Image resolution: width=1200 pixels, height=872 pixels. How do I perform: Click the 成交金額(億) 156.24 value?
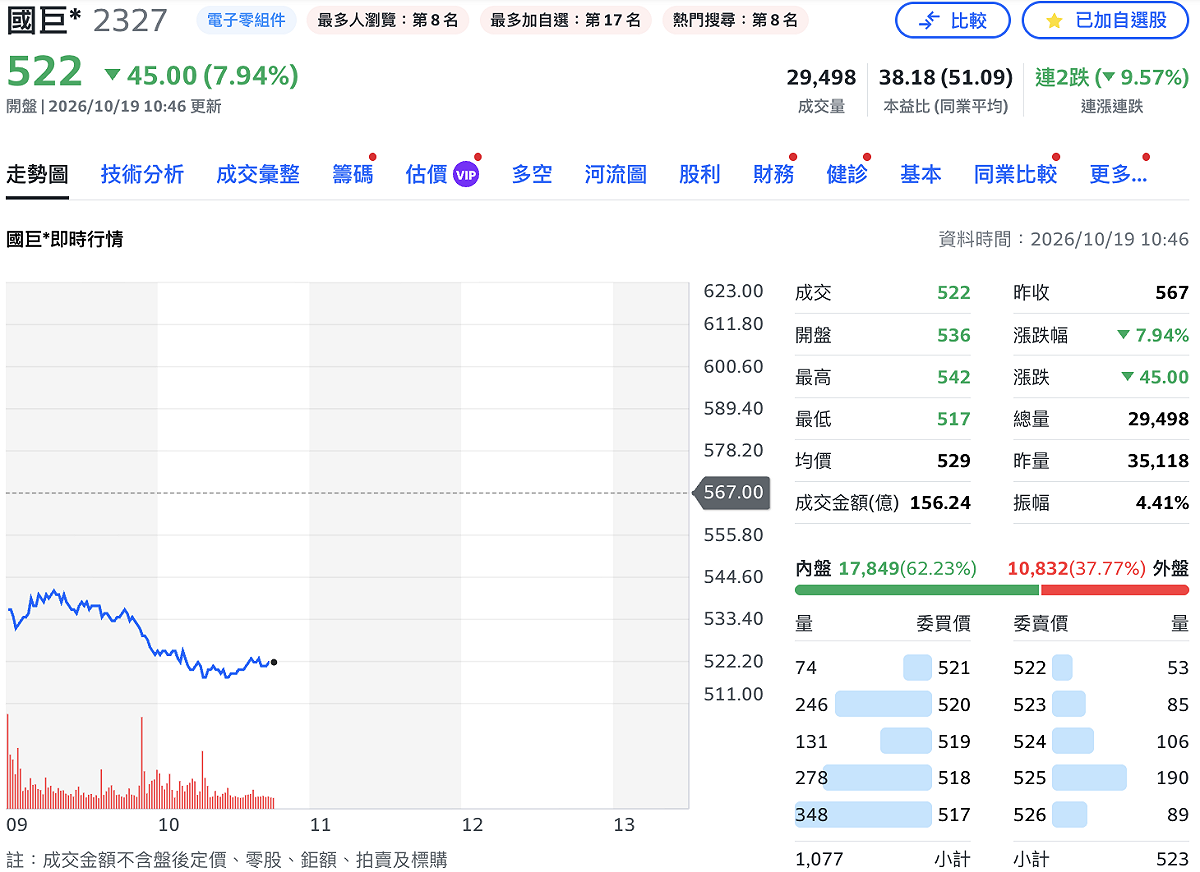click(x=940, y=503)
